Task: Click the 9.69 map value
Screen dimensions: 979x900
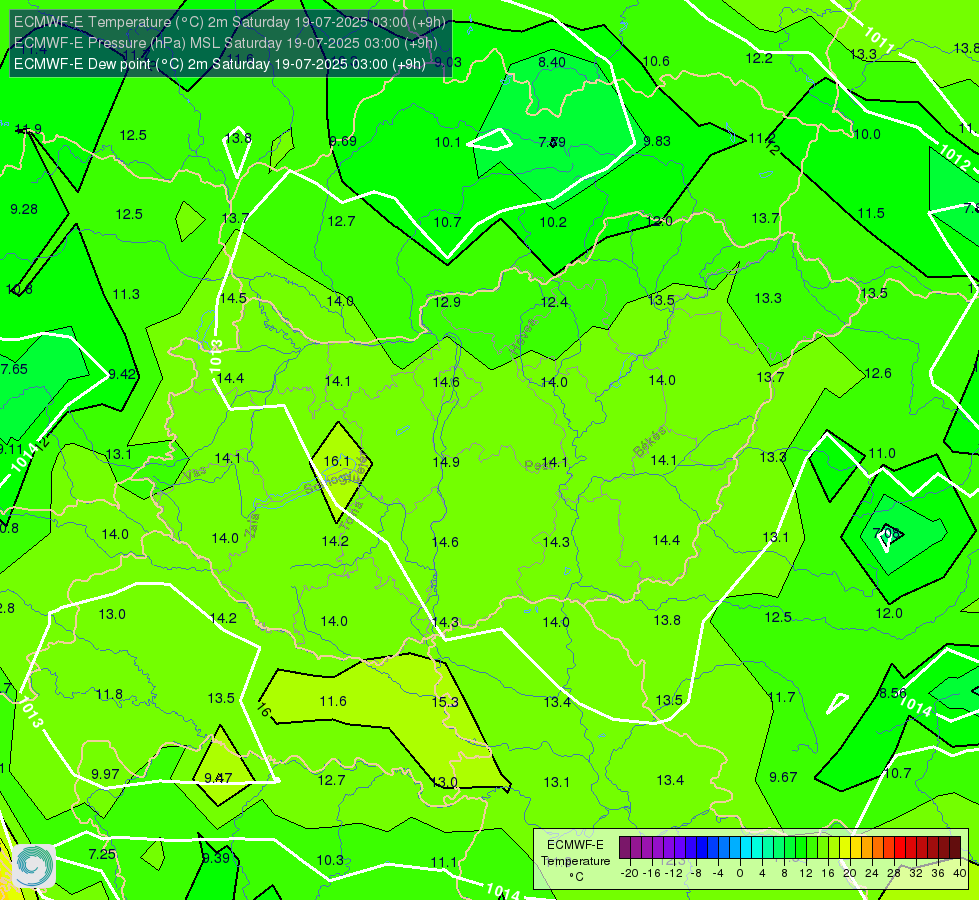Action: [343, 141]
